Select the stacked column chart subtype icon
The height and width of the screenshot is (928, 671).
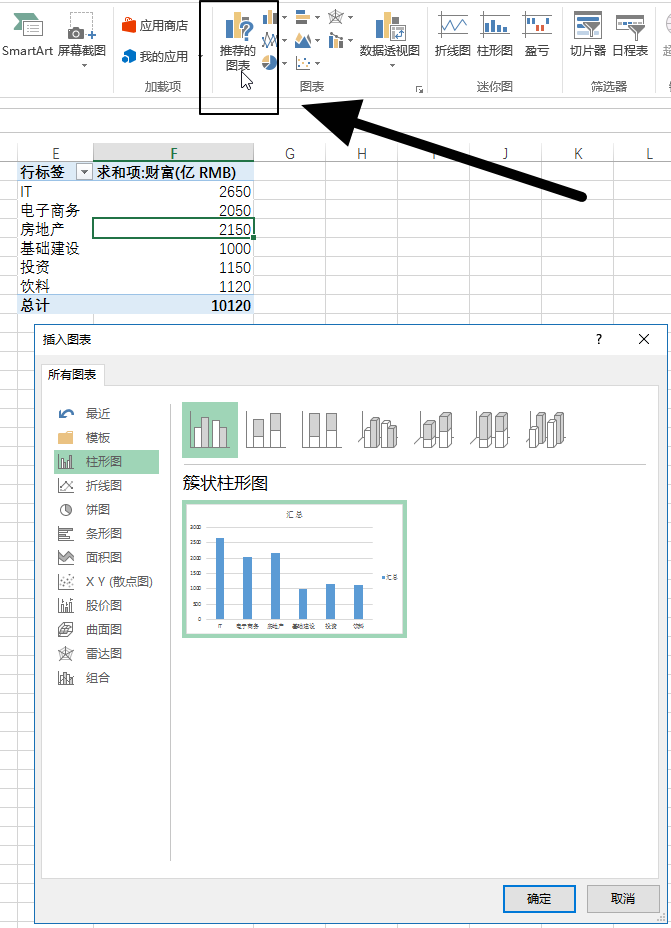pyautogui.click(x=266, y=430)
